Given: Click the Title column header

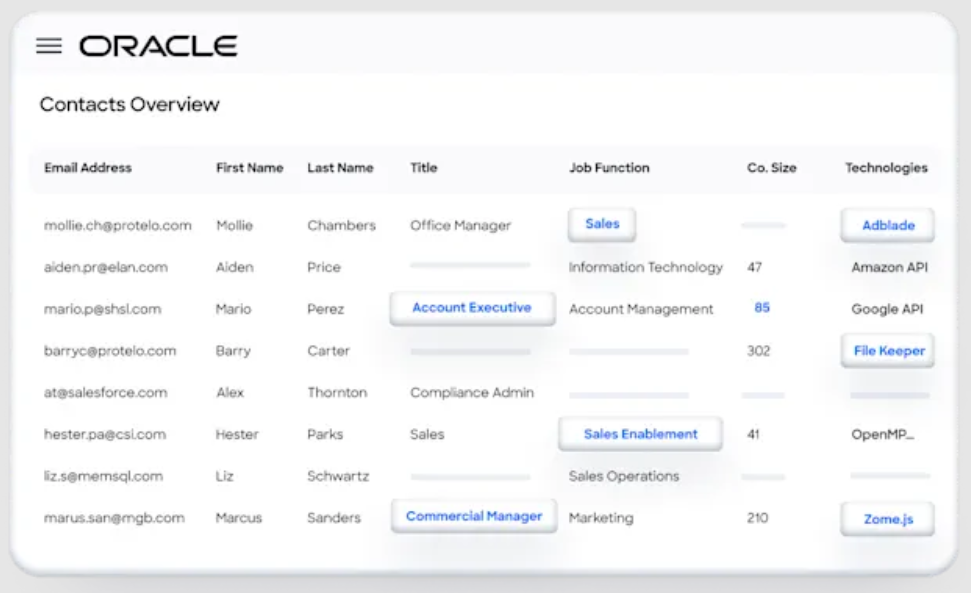Looking at the screenshot, I should [x=424, y=168].
